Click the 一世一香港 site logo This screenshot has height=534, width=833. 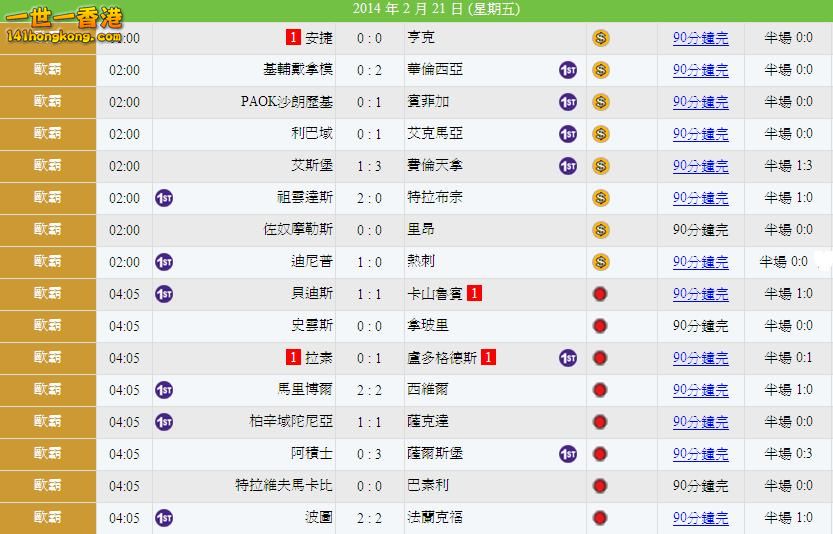pos(62,22)
